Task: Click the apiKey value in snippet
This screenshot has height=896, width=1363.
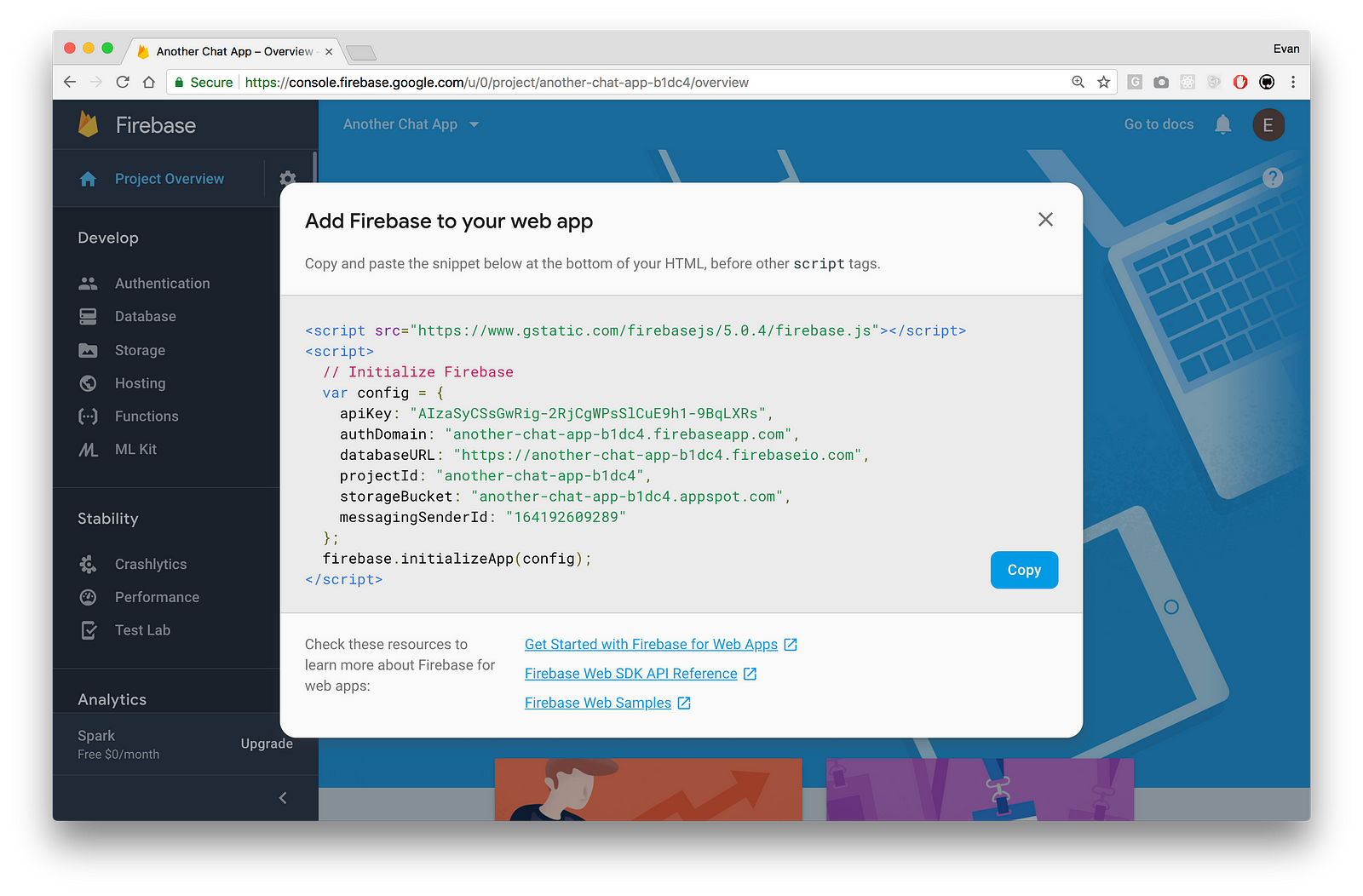Action: (588, 414)
